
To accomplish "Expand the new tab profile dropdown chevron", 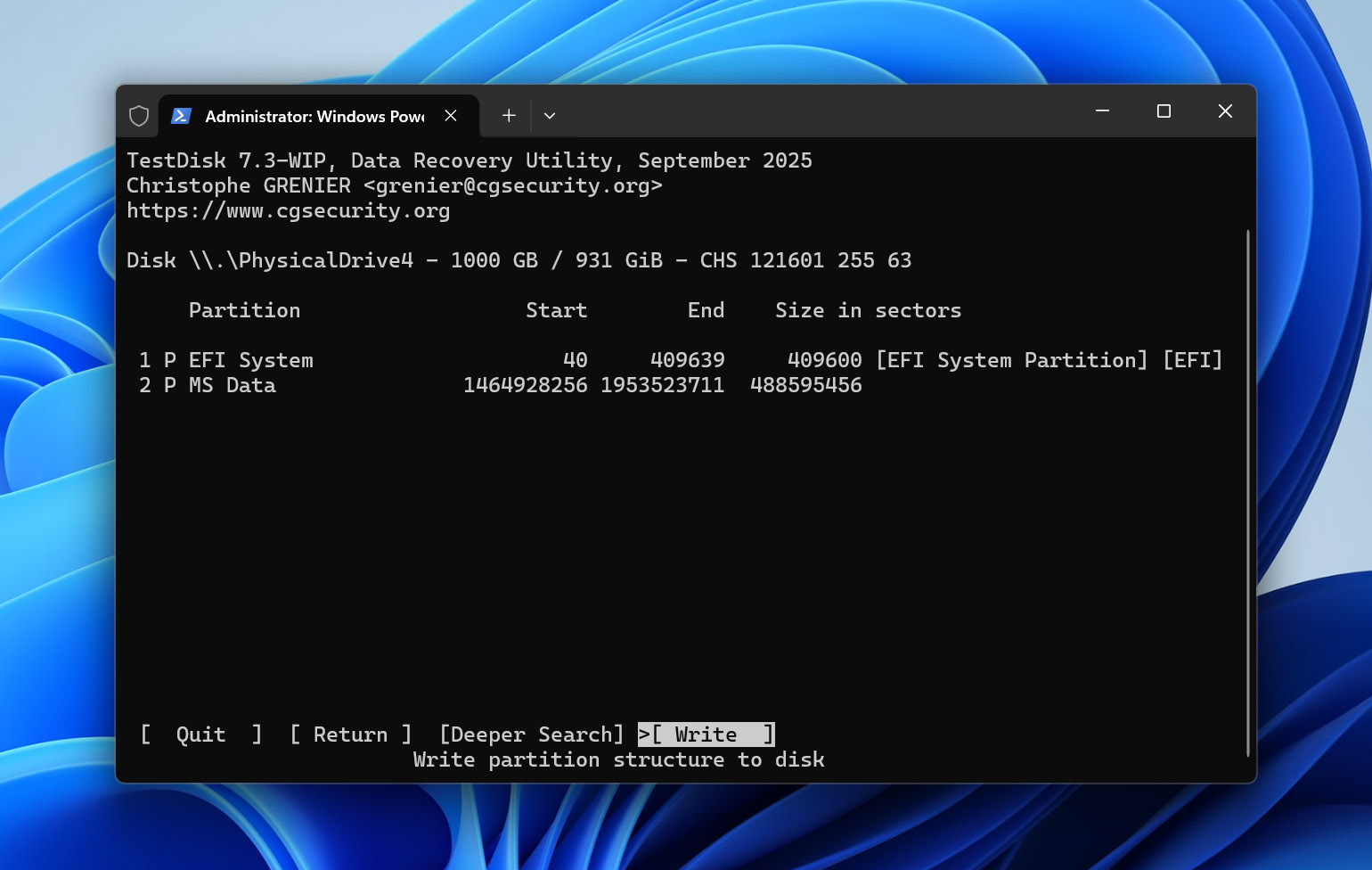I will [550, 116].
